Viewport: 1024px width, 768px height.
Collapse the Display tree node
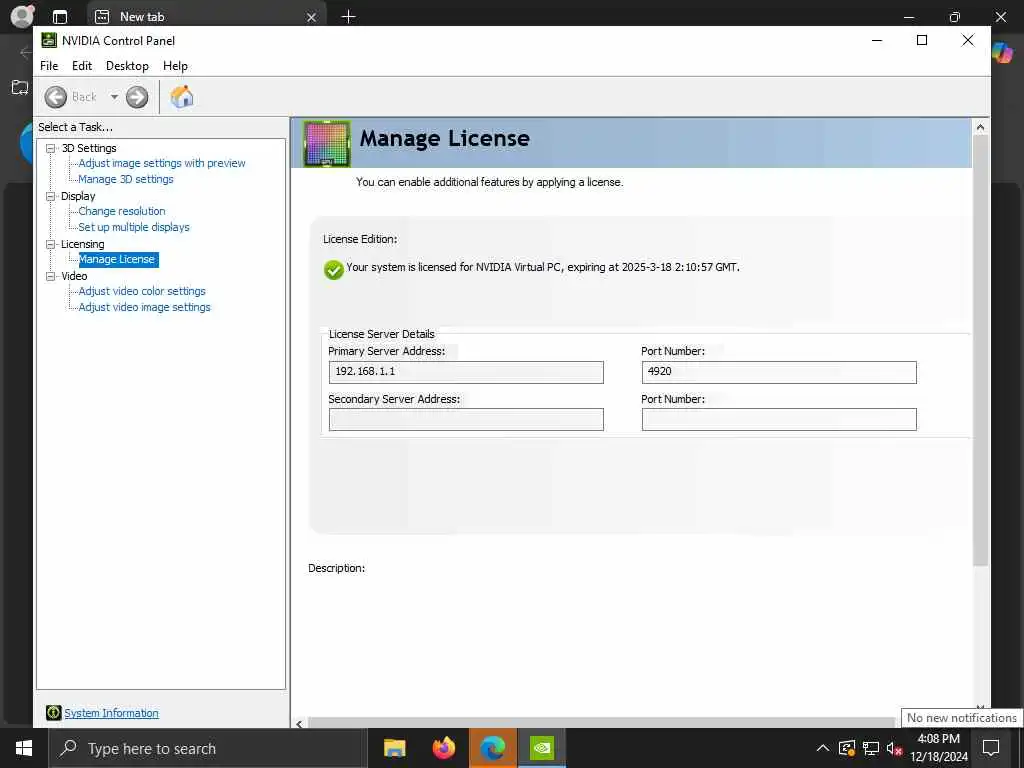click(50, 196)
